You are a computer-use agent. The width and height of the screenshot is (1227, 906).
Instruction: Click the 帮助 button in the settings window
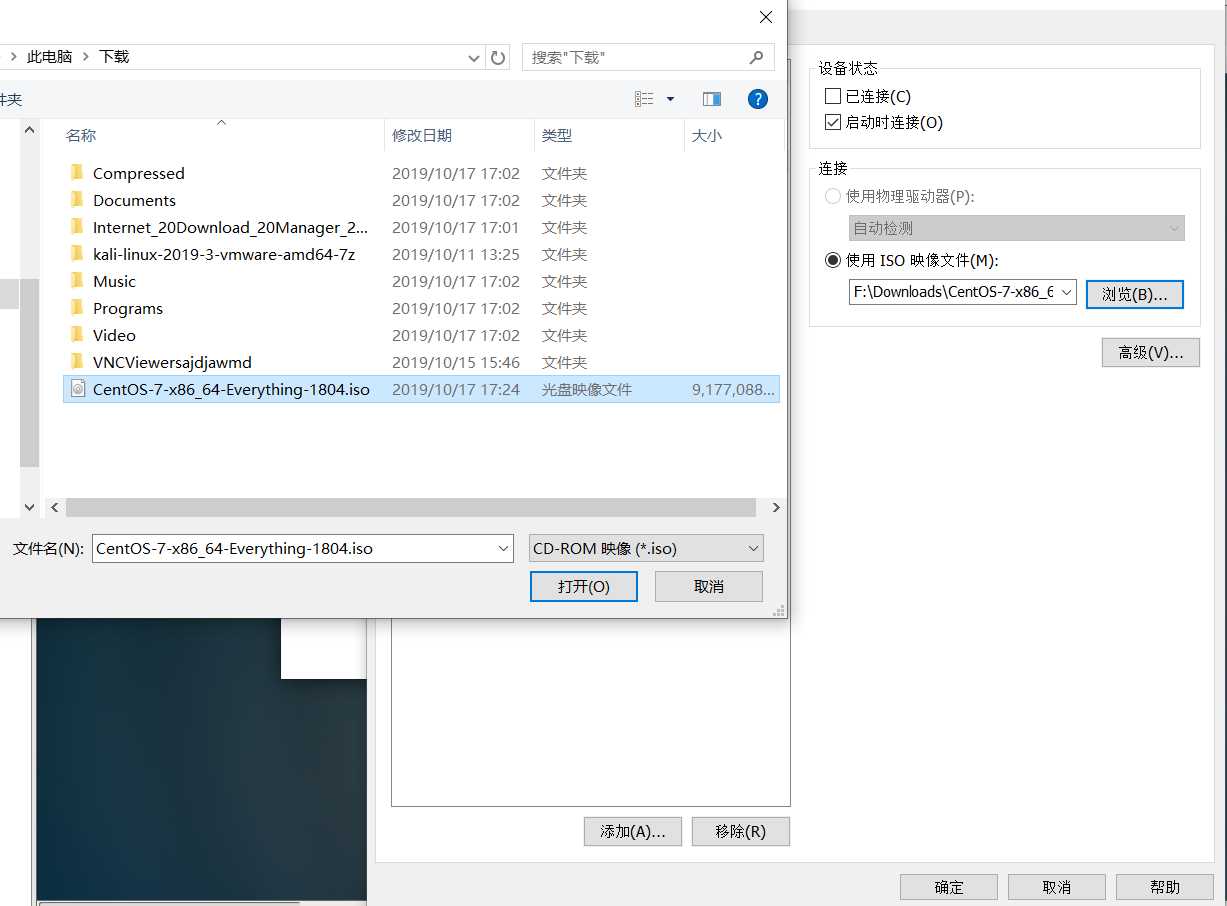pos(1165,887)
